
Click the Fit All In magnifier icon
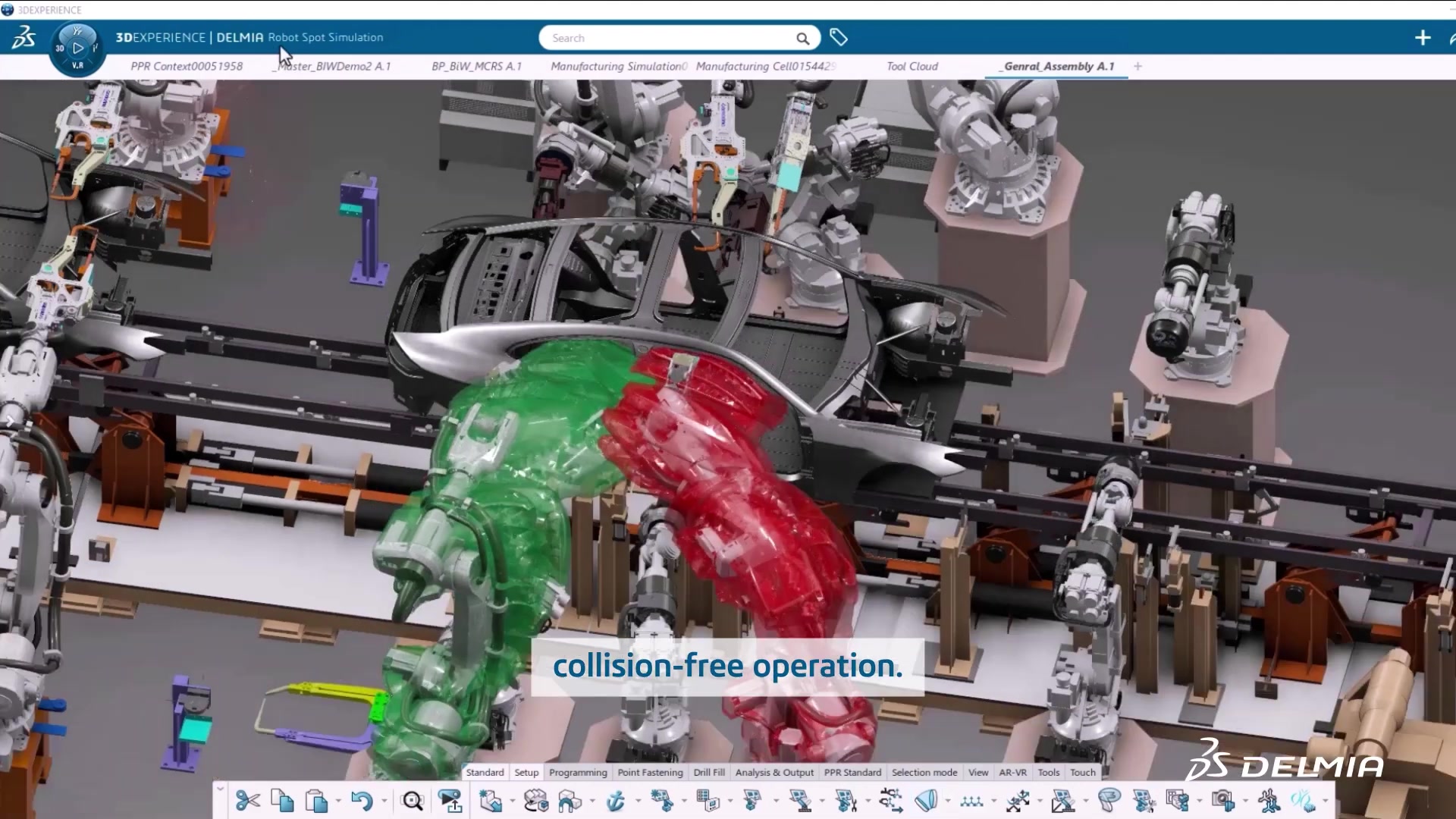pos(413,801)
